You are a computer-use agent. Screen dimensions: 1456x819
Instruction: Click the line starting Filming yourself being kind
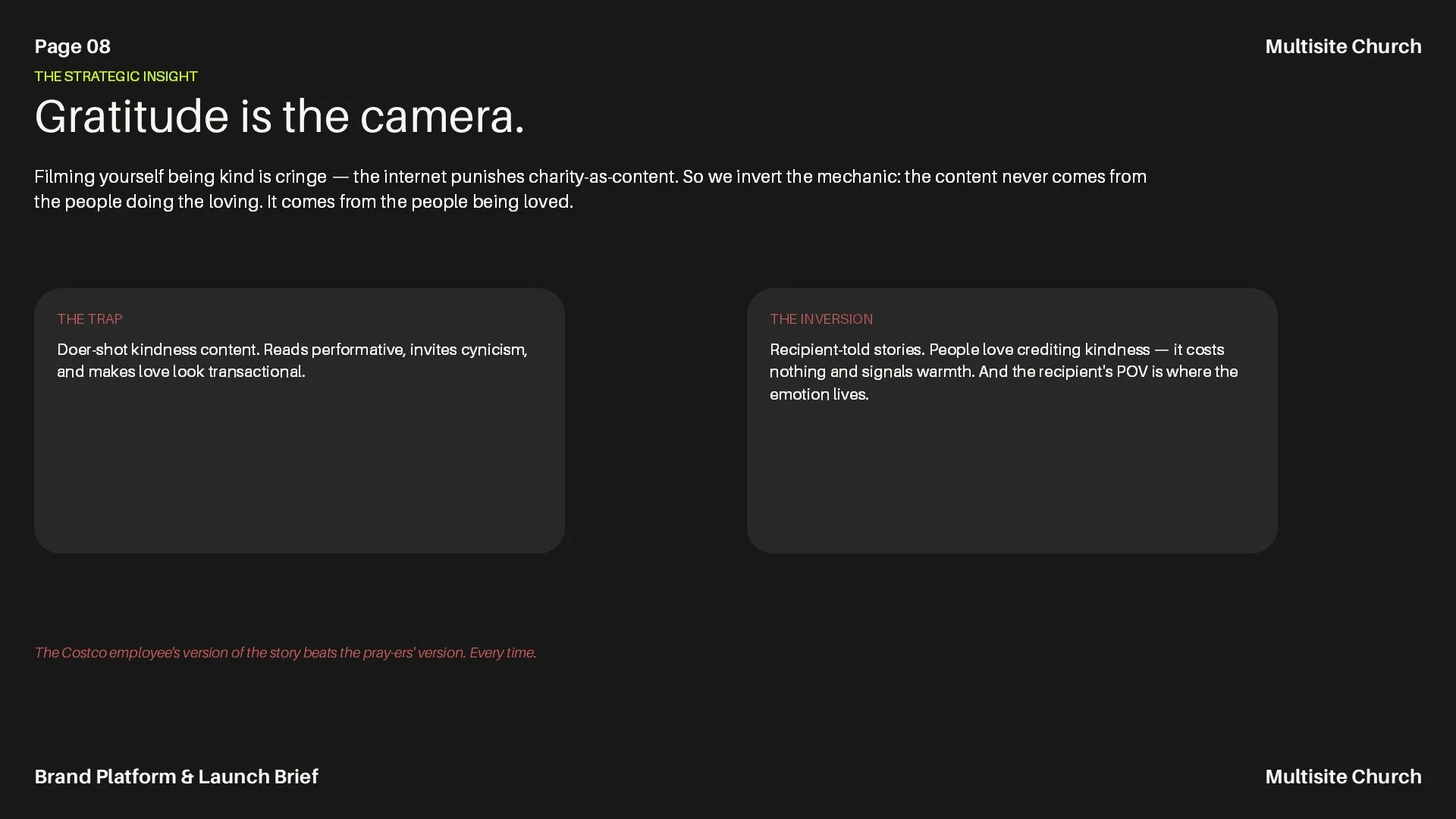point(590,177)
